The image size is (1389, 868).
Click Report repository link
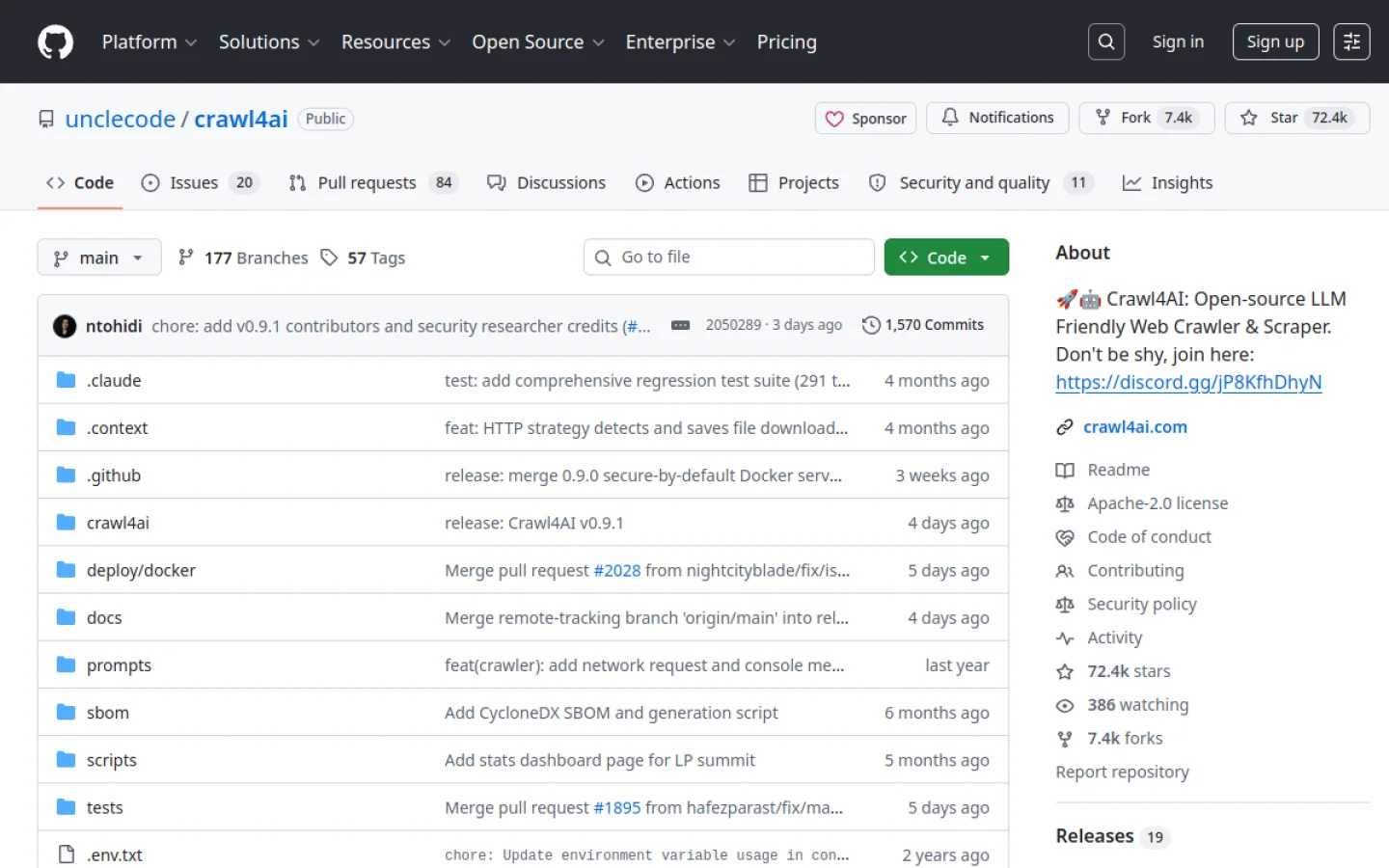pyautogui.click(x=1122, y=772)
